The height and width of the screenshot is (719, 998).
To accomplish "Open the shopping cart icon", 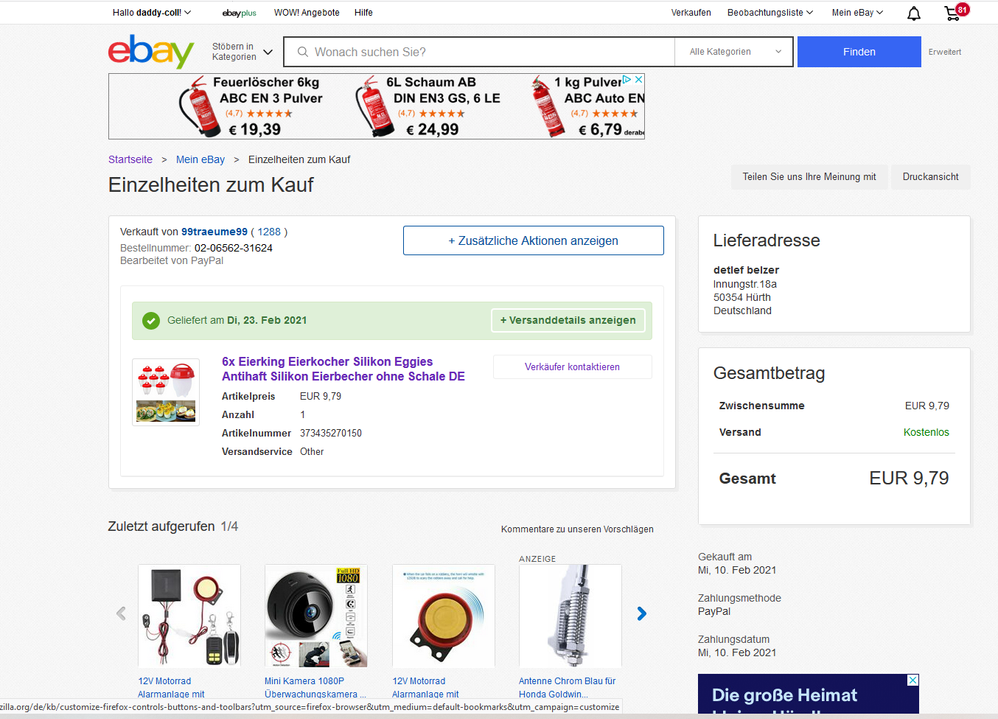I will pos(952,13).
